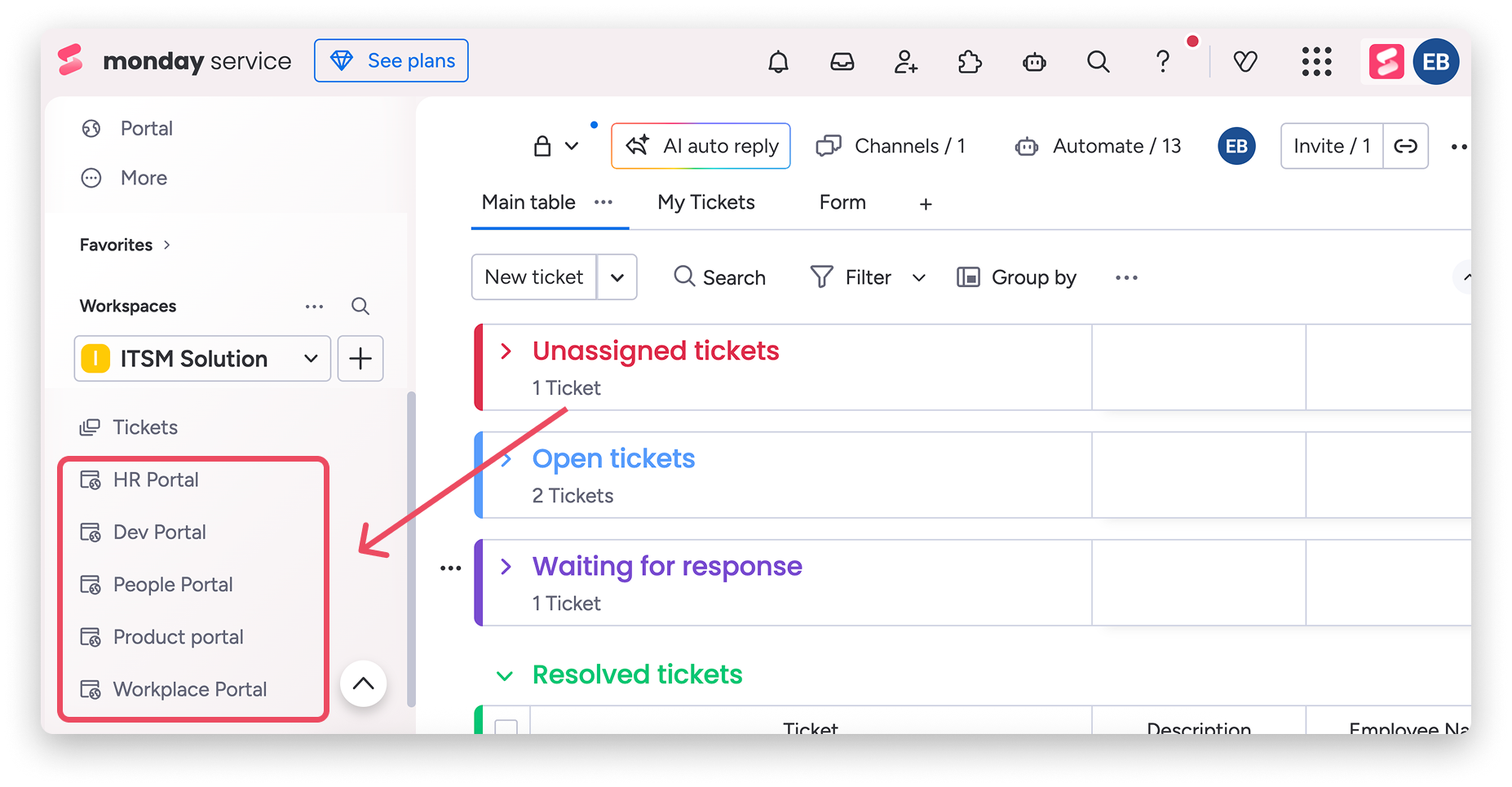Screen dimensions: 1512x787
Task: Open the robot icon in top bar
Action: [1034, 61]
